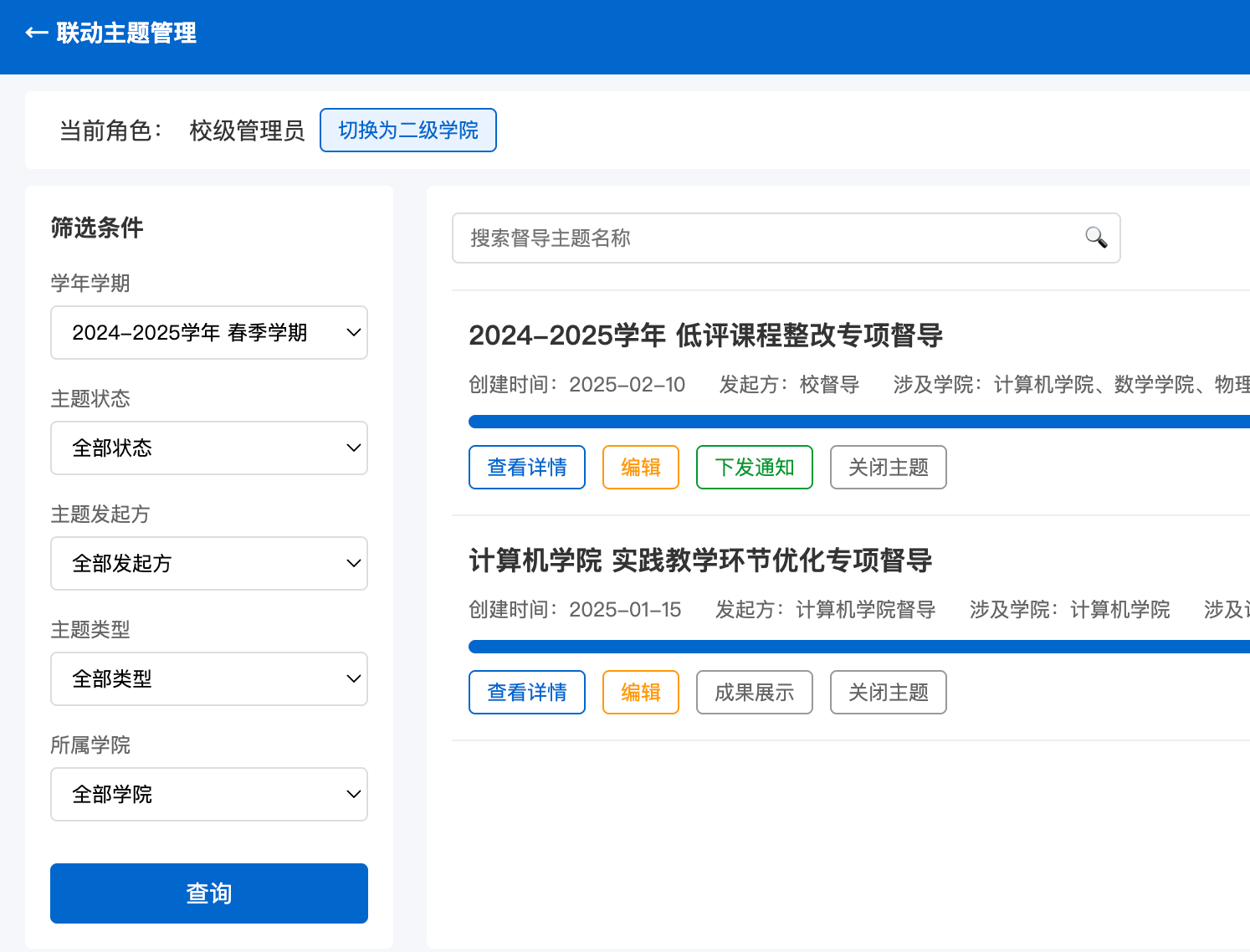Click the magnifier search icon
Screen dimensions: 1250x952
1095,238
